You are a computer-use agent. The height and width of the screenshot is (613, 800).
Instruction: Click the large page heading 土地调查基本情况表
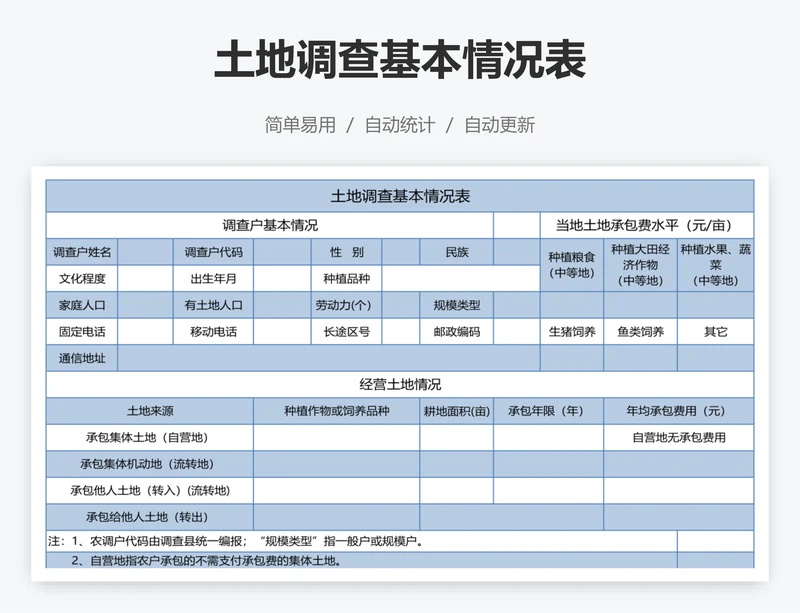(400, 62)
